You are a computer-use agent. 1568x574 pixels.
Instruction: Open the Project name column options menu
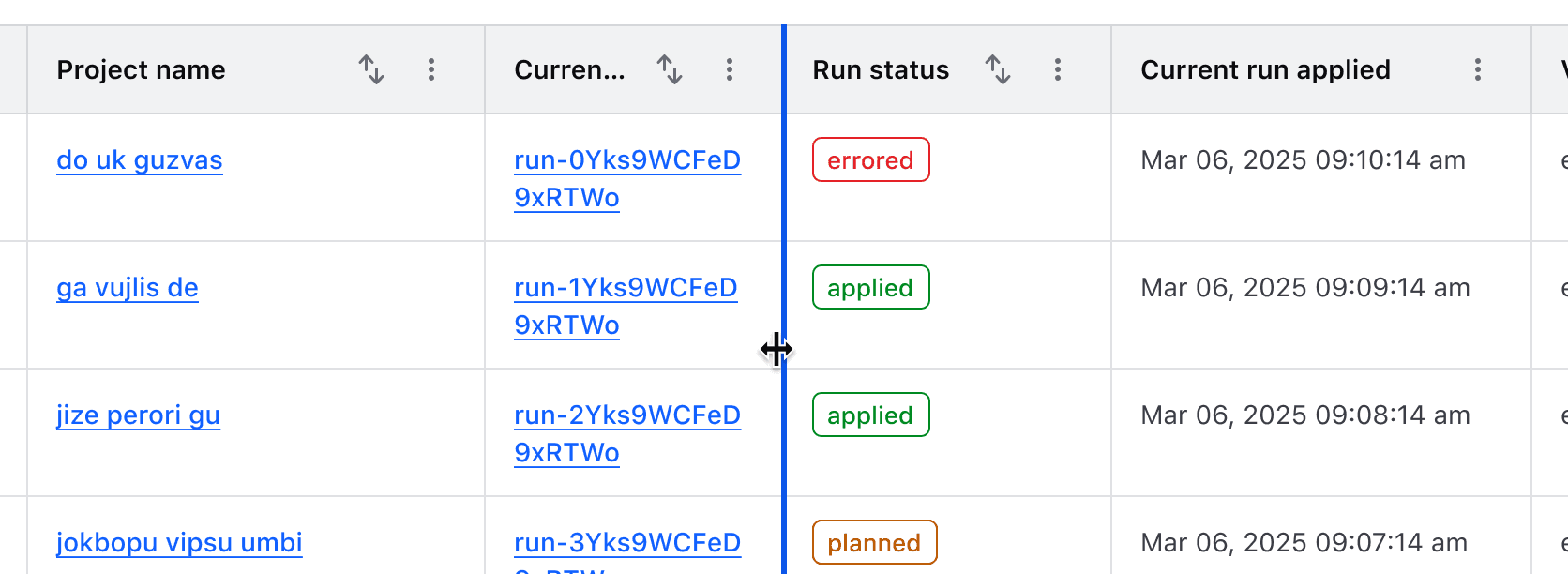[x=431, y=69]
